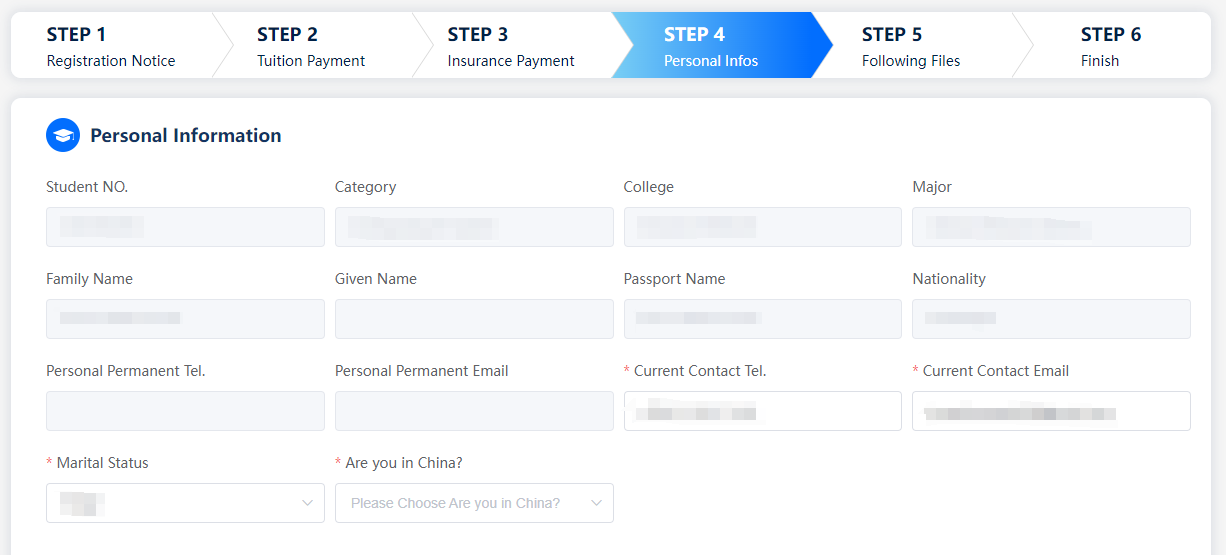Screen dimensions: 1226x555
Task: Click the Personal Permanent Email field
Action: point(474,411)
